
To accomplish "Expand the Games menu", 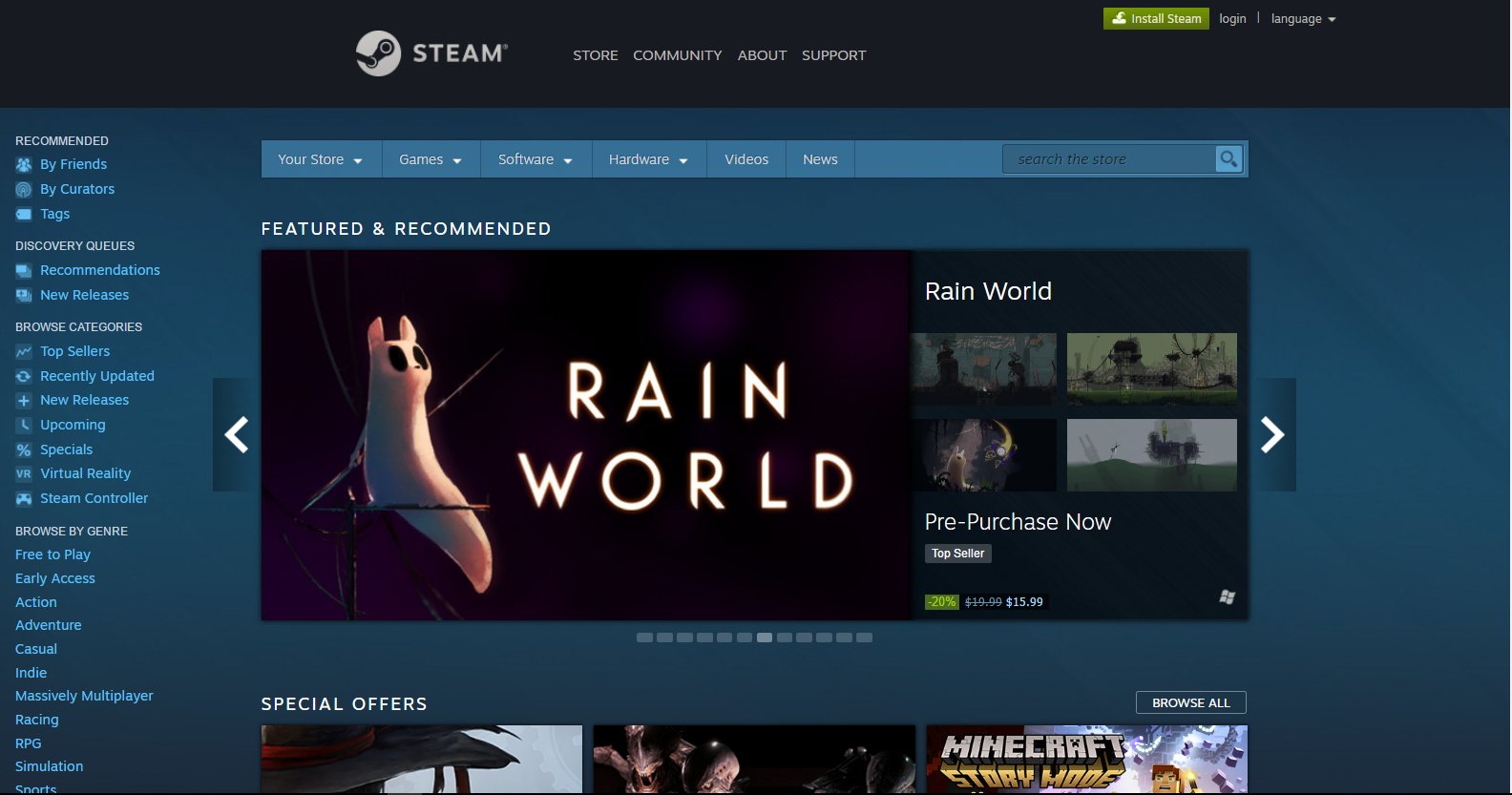I will (x=430, y=159).
